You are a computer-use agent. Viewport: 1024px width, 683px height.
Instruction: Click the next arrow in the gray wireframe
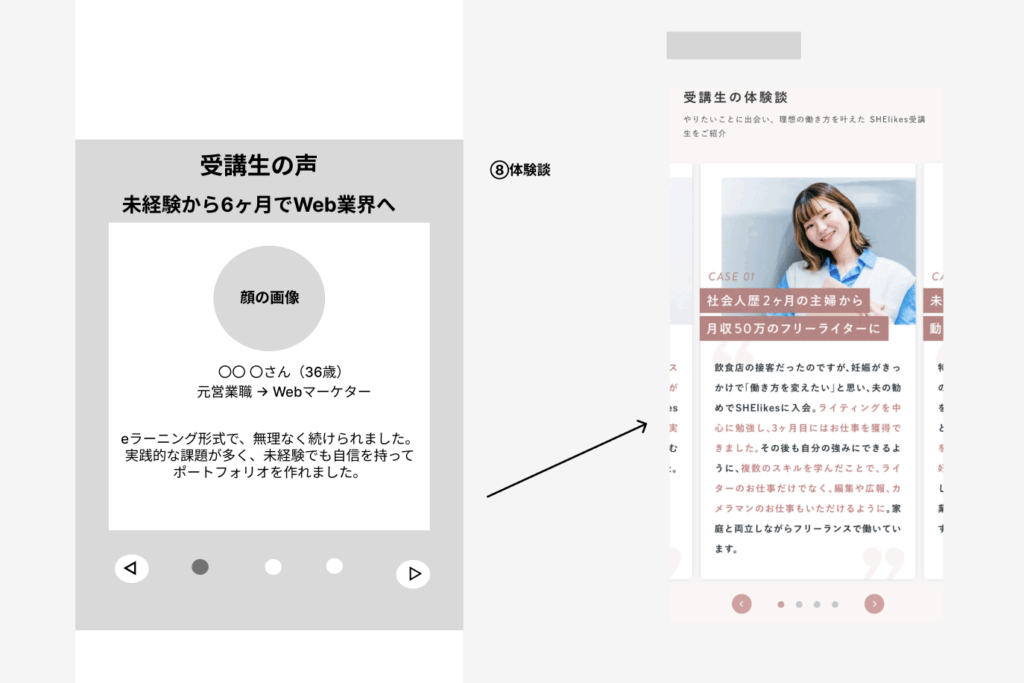point(413,573)
